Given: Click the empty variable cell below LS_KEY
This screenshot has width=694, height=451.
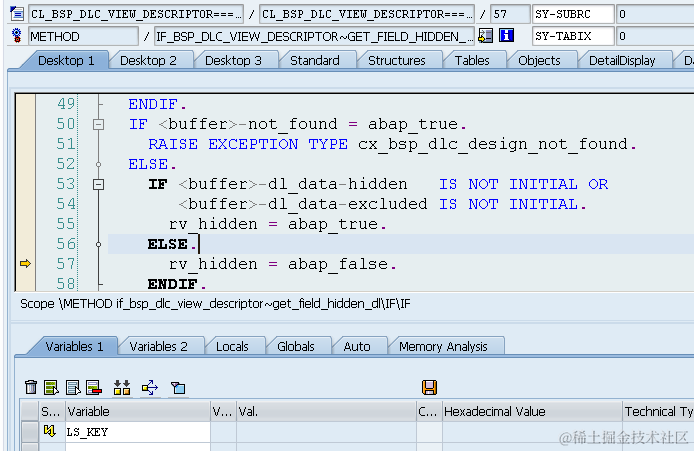Looking at the screenshot, I should click(138, 447).
